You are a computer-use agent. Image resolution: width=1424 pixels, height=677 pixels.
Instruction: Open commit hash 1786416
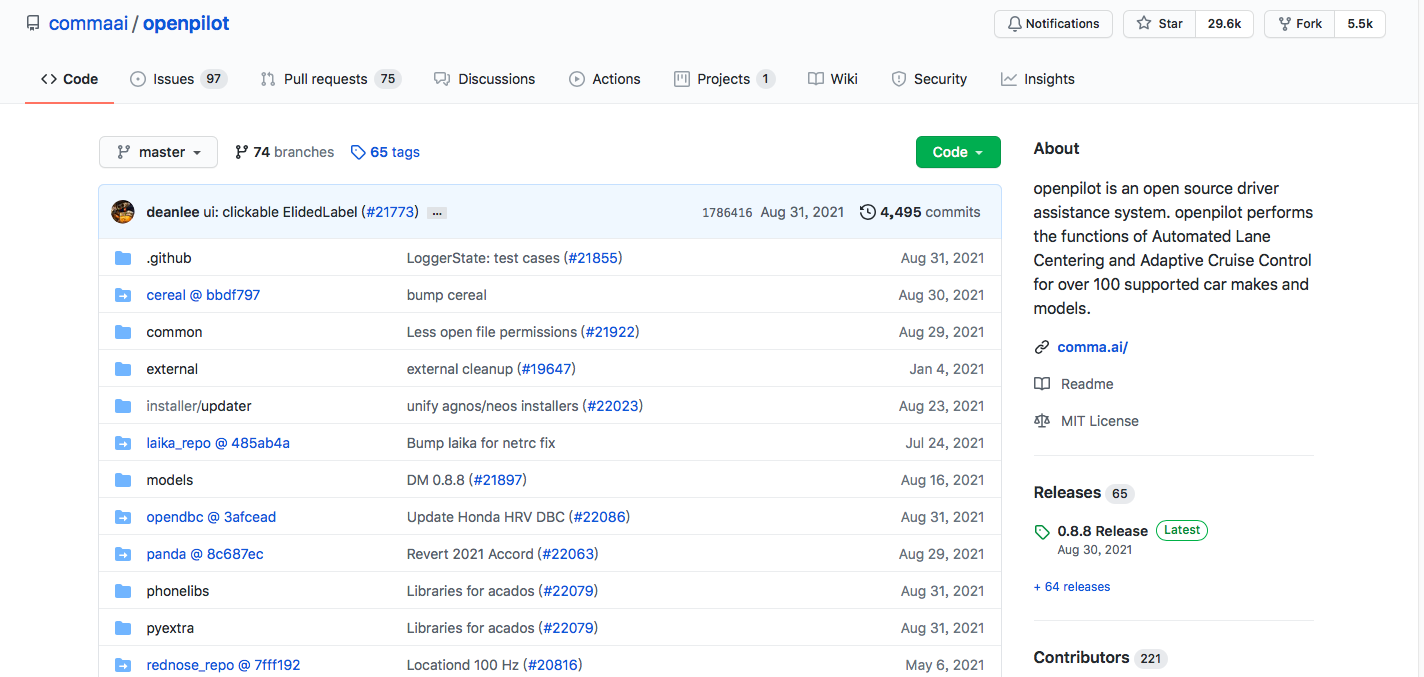coord(727,213)
